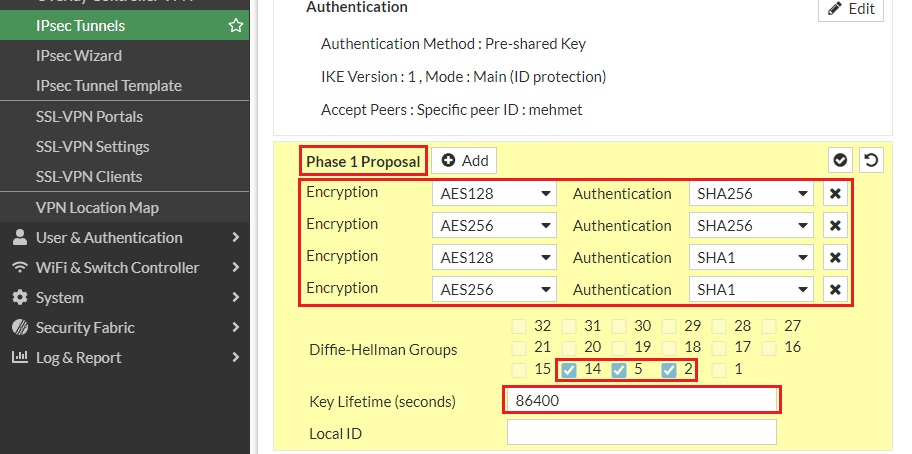Click the Key Lifetime seconds field
912x454 pixels.
pyautogui.click(x=641, y=401)
